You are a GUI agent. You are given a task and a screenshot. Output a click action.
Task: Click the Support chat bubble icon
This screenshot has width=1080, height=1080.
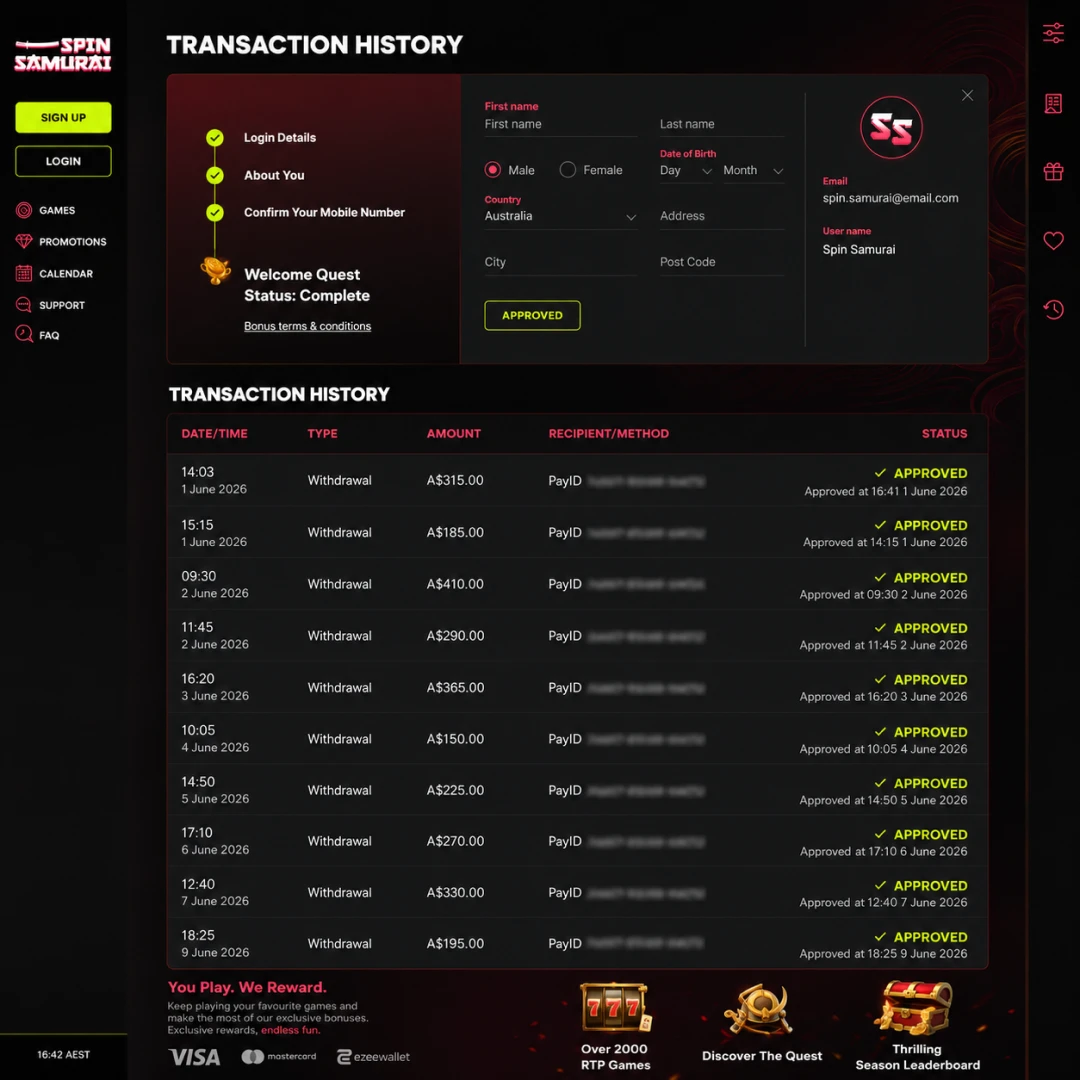(x=24, y=304)
